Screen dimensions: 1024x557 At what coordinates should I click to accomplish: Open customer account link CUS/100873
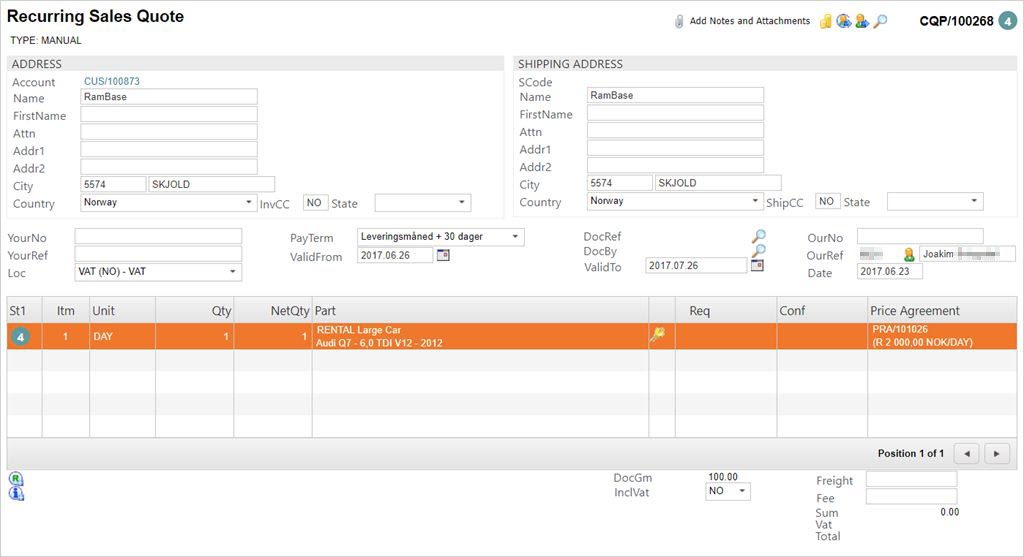click(112, 82)
